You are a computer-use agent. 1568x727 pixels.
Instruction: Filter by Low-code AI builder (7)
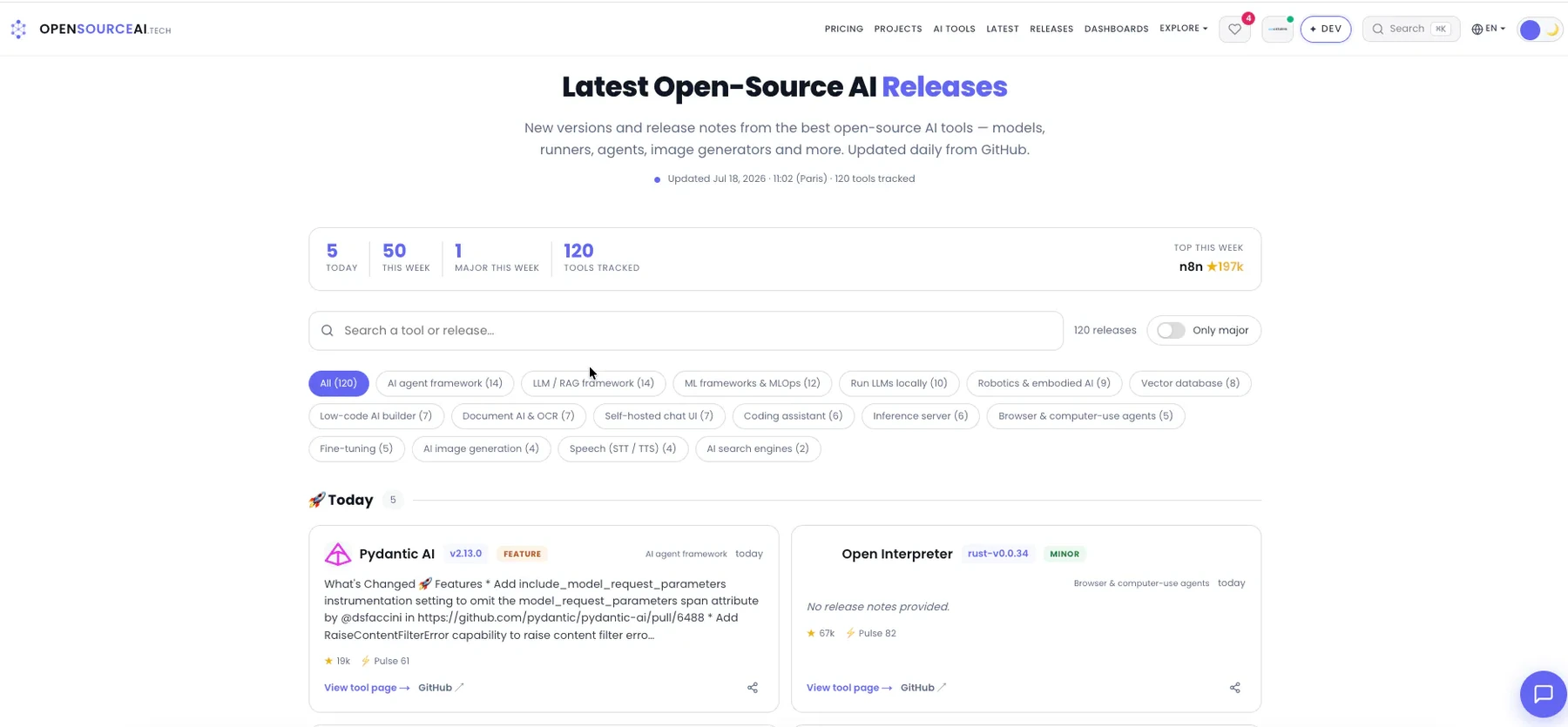click(x=375, y=416)
